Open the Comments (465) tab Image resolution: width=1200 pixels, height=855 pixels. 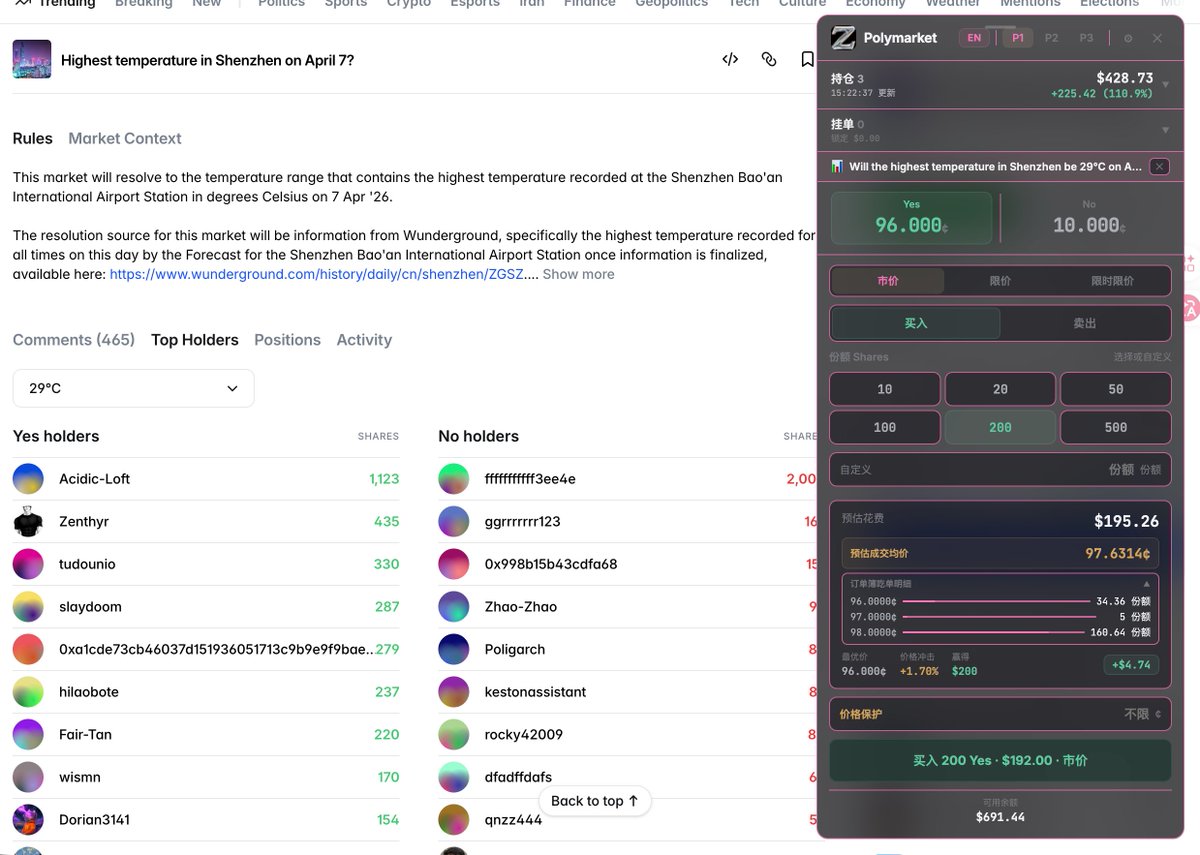tap(74, 340)
